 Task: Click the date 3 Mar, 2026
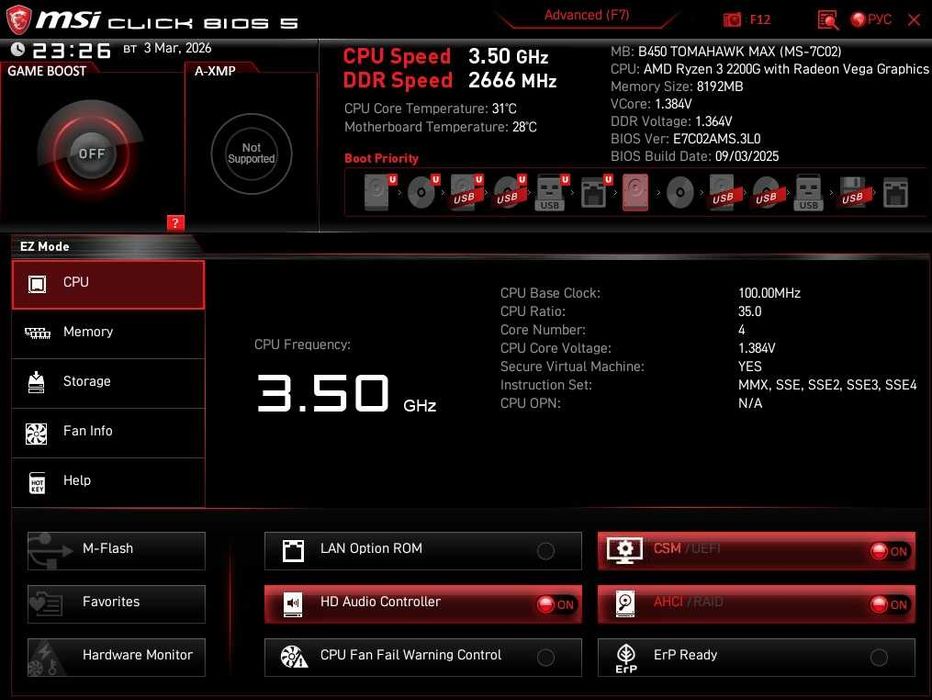(177, 48)
